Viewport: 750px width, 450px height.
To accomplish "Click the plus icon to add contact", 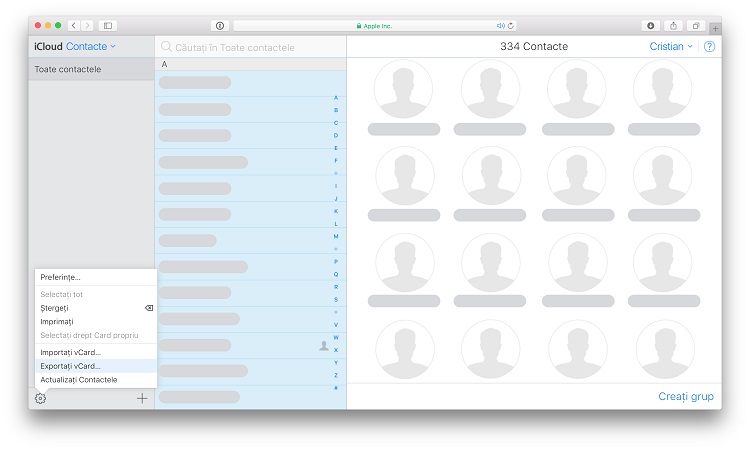I will pos(142,398).
